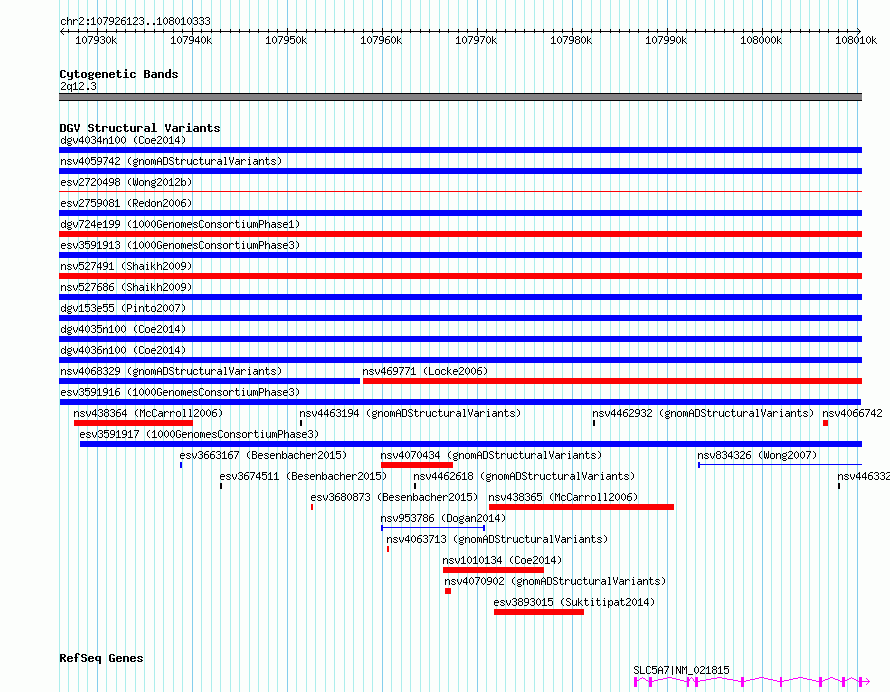Click red bar for nsv438364 variant
Image resolution: width=890 pixels, height=692 pixels.
133,423
